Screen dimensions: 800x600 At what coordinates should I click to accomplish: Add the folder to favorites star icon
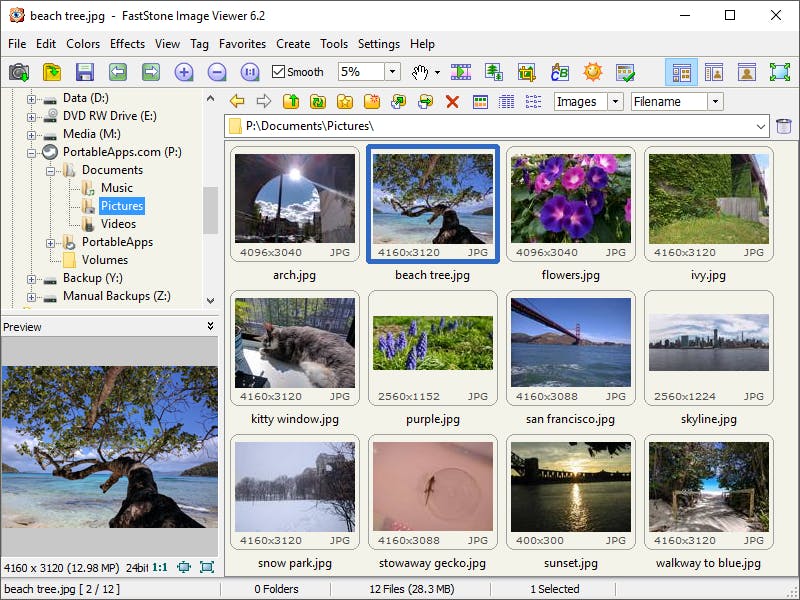pyautogui.click(x=344, y=101)
